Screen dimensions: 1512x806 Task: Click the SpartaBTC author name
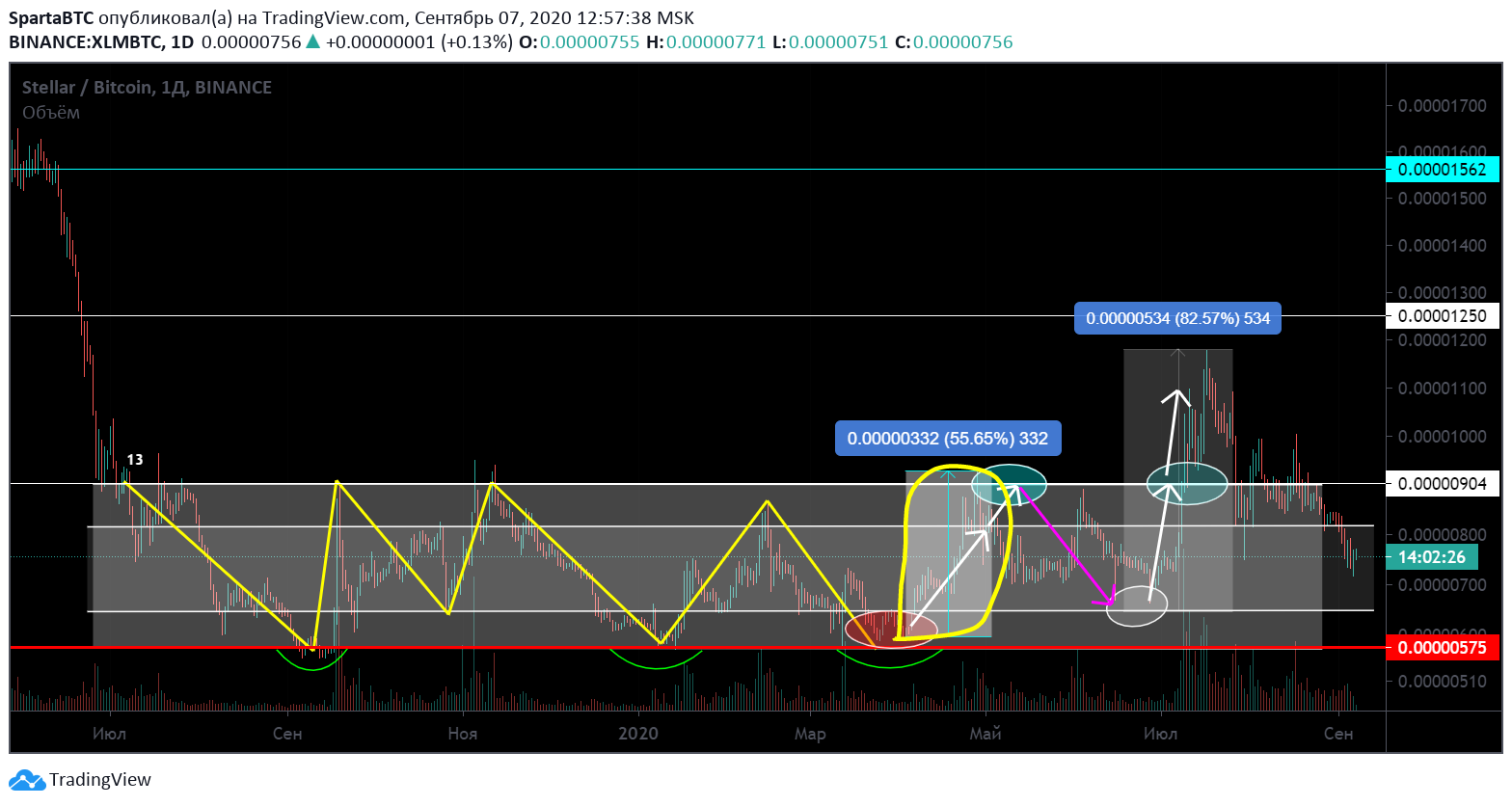click(51, 18)
